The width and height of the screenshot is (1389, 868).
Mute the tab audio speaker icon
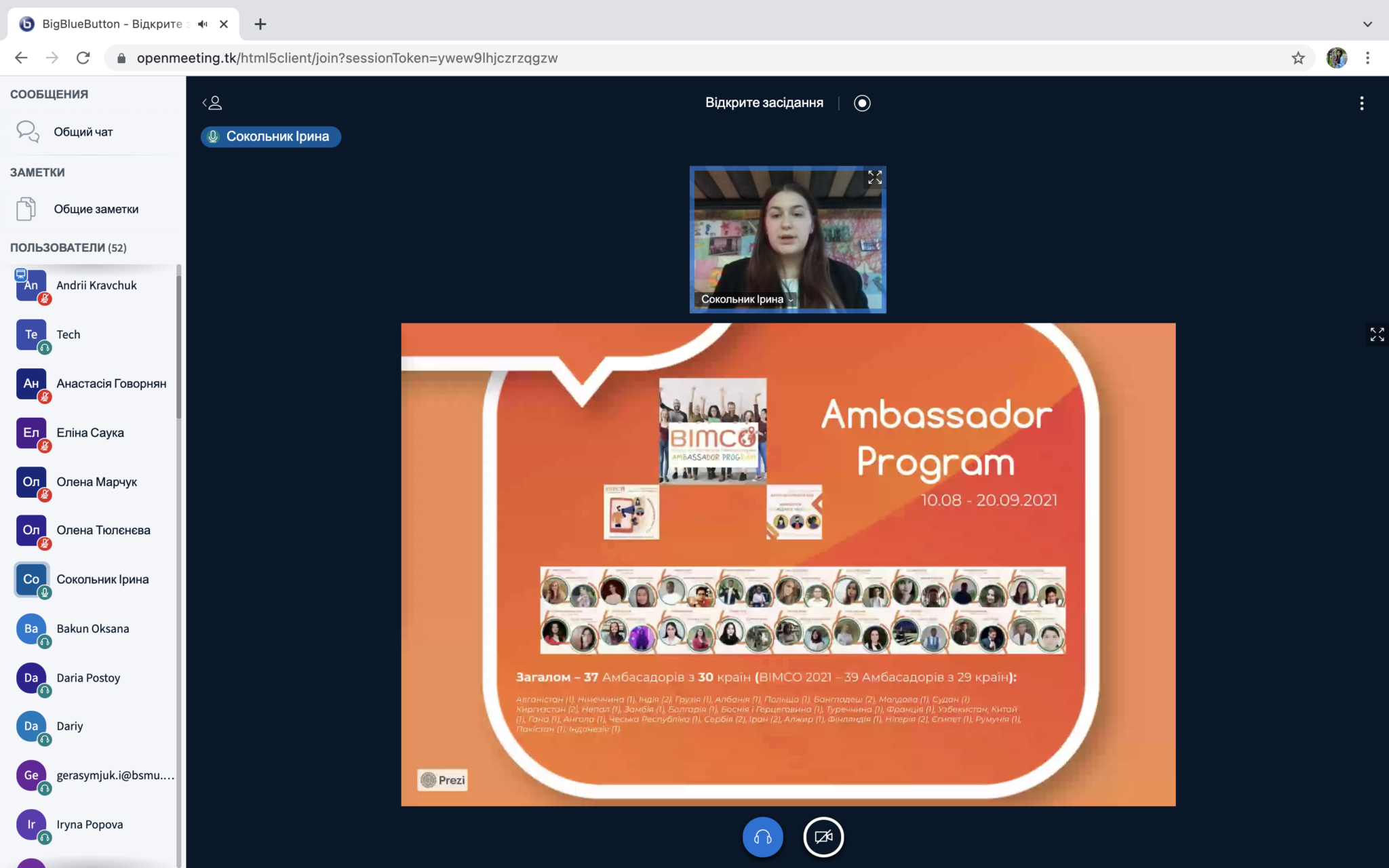pyautogui.click(x=202, y=24)
